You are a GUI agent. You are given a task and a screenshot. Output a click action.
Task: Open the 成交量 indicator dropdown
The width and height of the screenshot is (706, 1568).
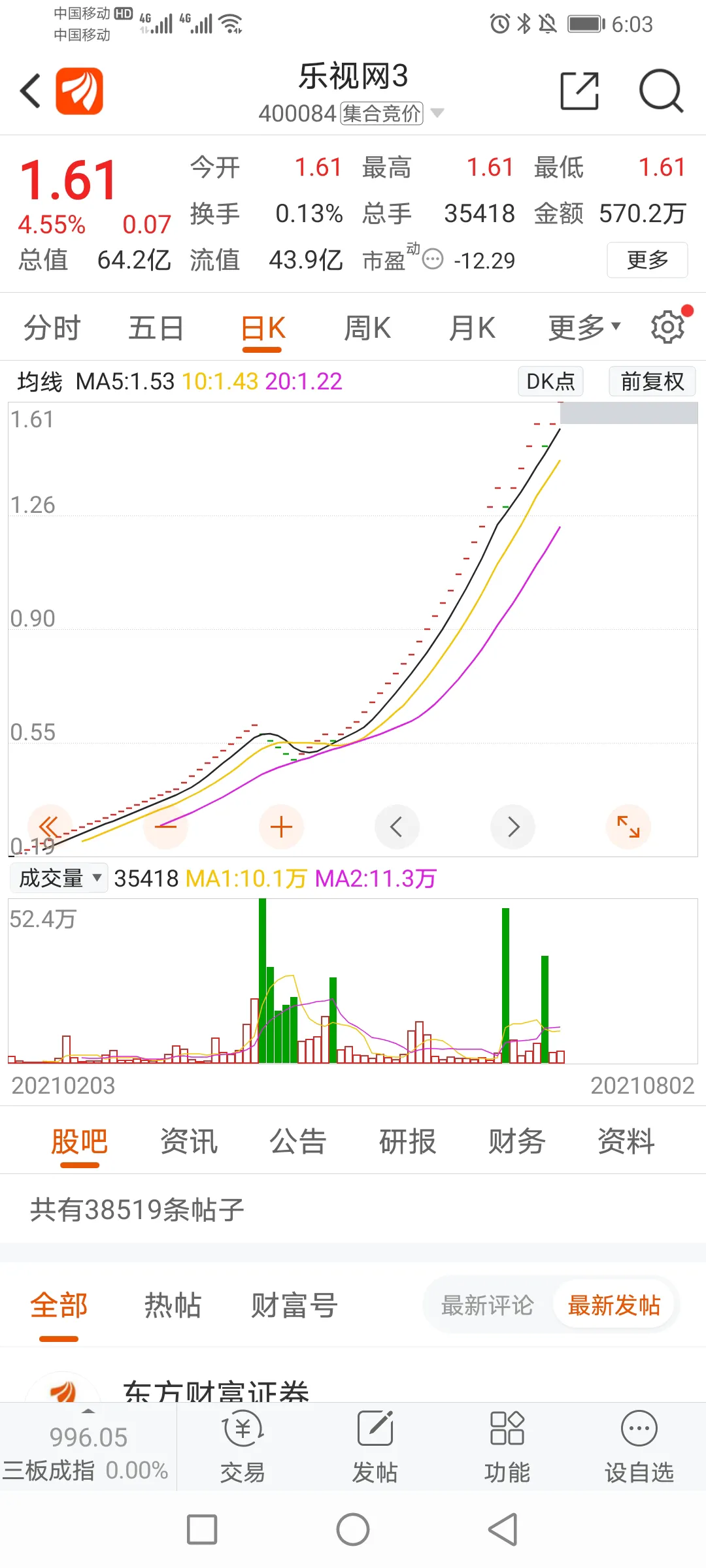59,878
